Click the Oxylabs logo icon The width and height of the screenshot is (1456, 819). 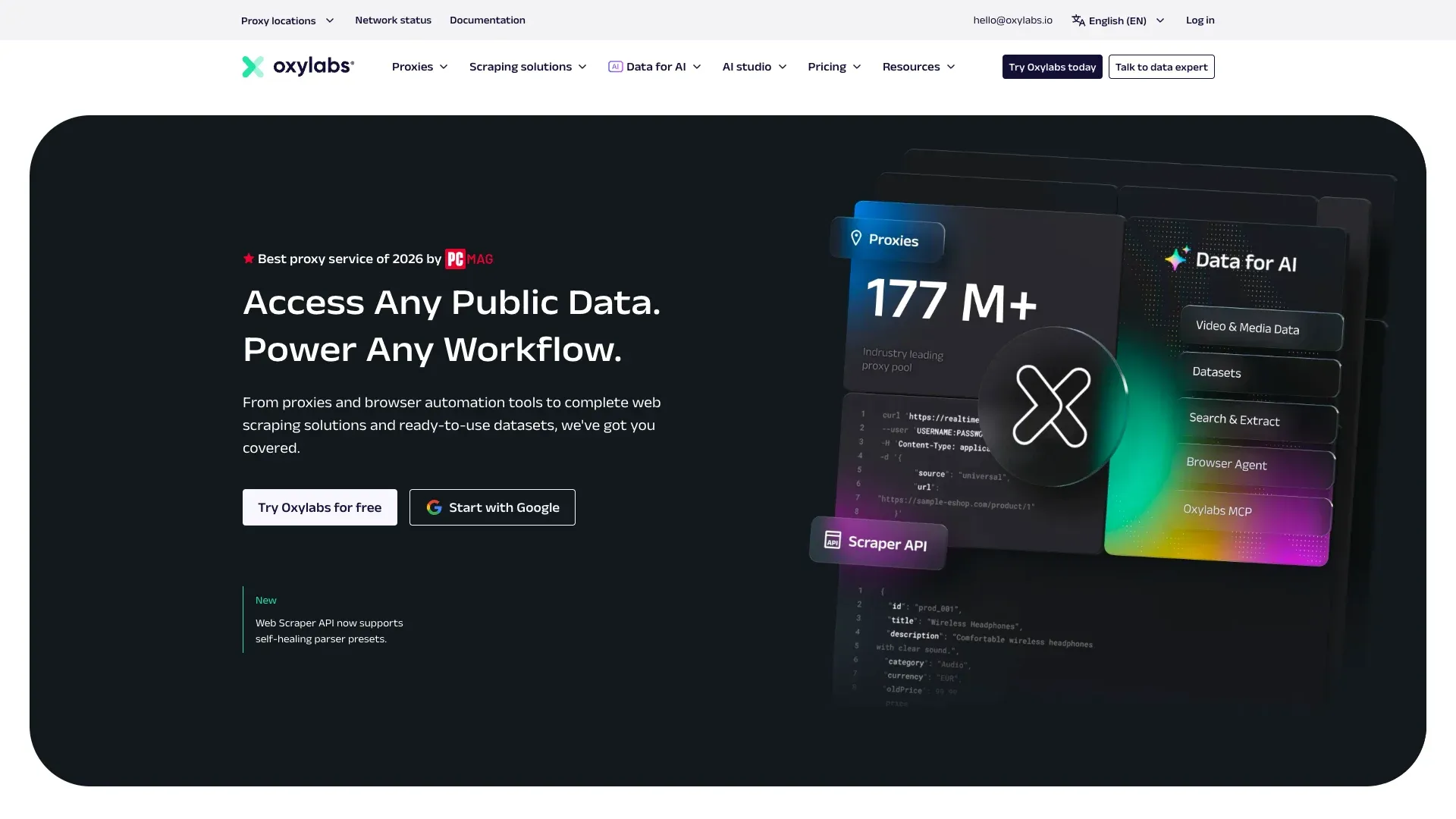tap(253, 67)
